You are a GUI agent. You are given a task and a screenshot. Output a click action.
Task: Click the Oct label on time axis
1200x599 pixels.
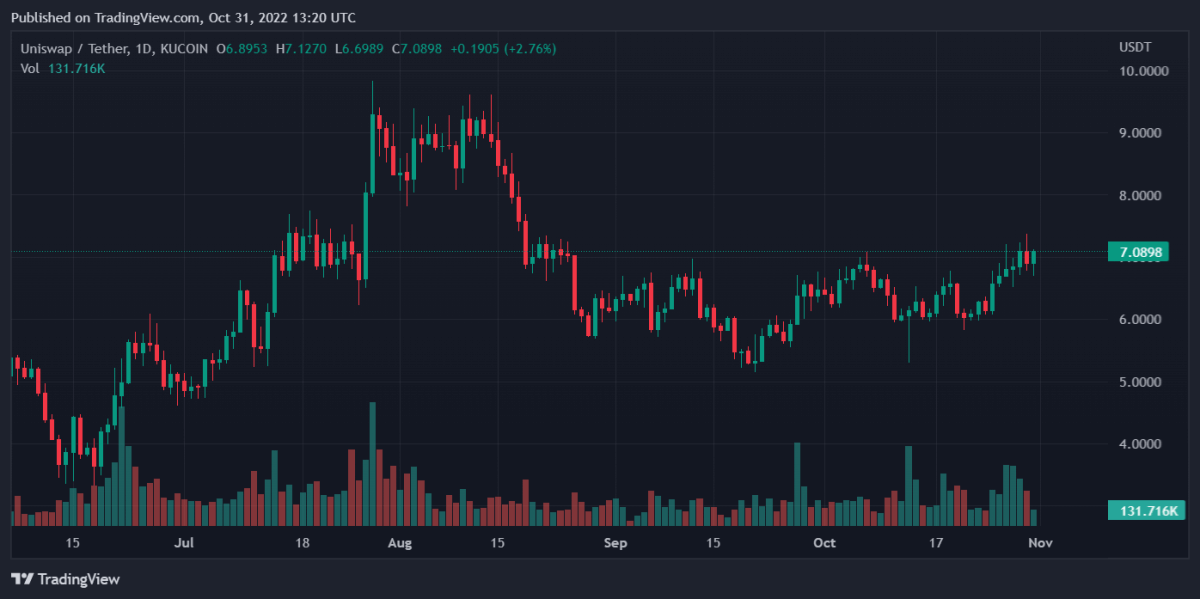(x=825, y=543)
